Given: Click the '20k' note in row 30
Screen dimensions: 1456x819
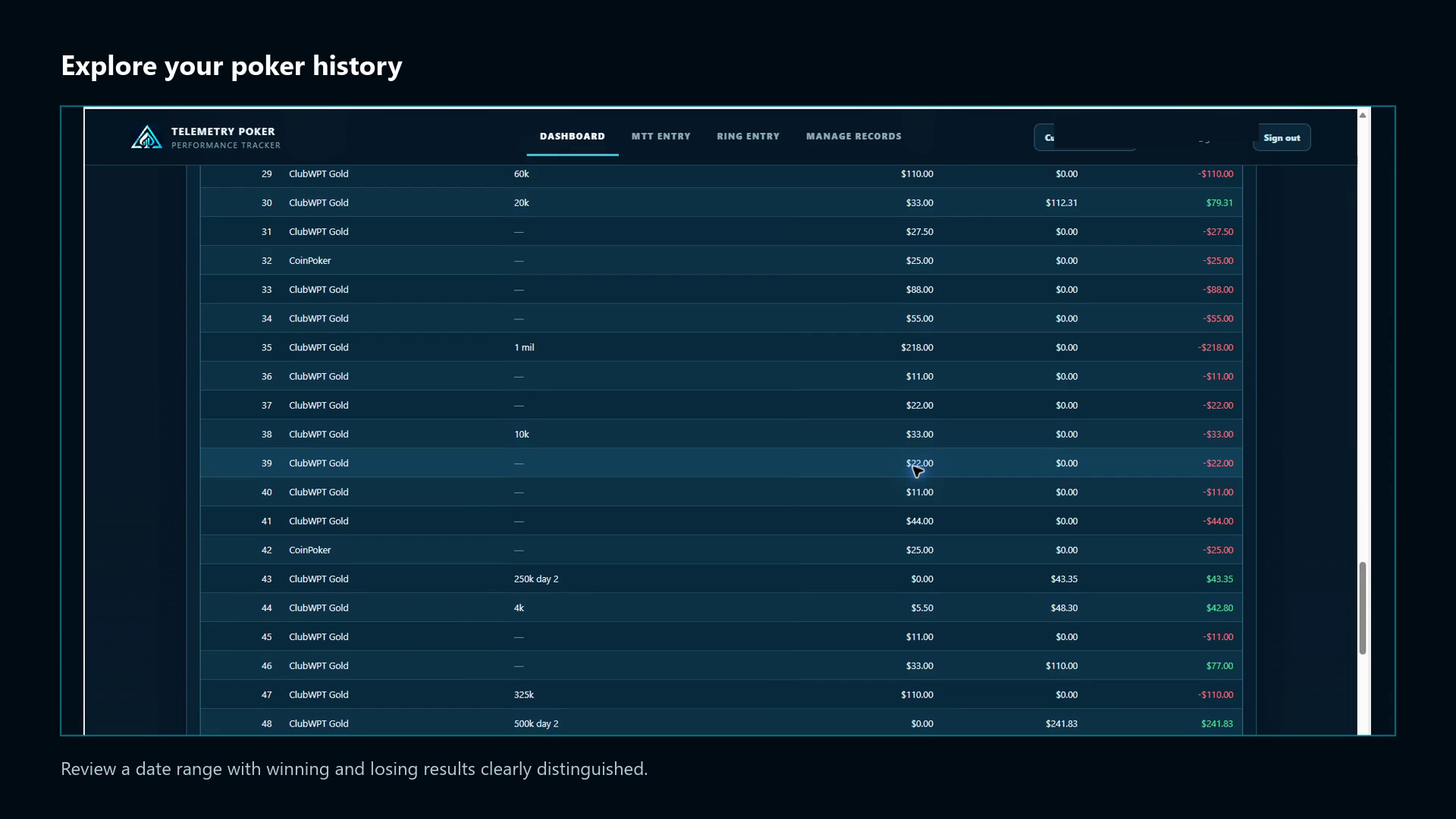Looking at the screenshot, I should 522,203.
